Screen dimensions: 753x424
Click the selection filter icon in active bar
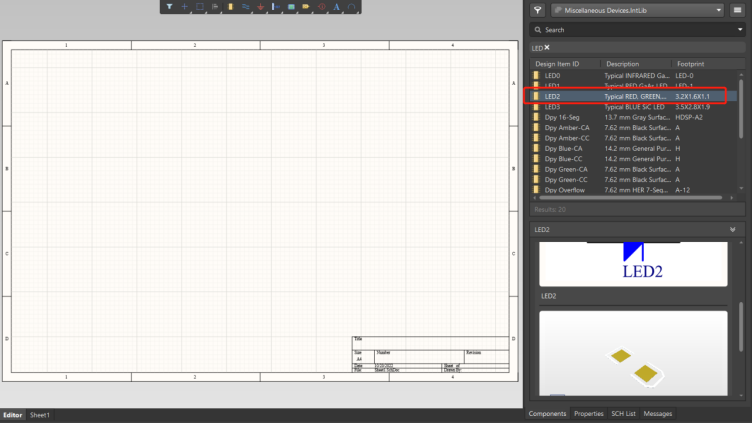[x=169, y=7]
